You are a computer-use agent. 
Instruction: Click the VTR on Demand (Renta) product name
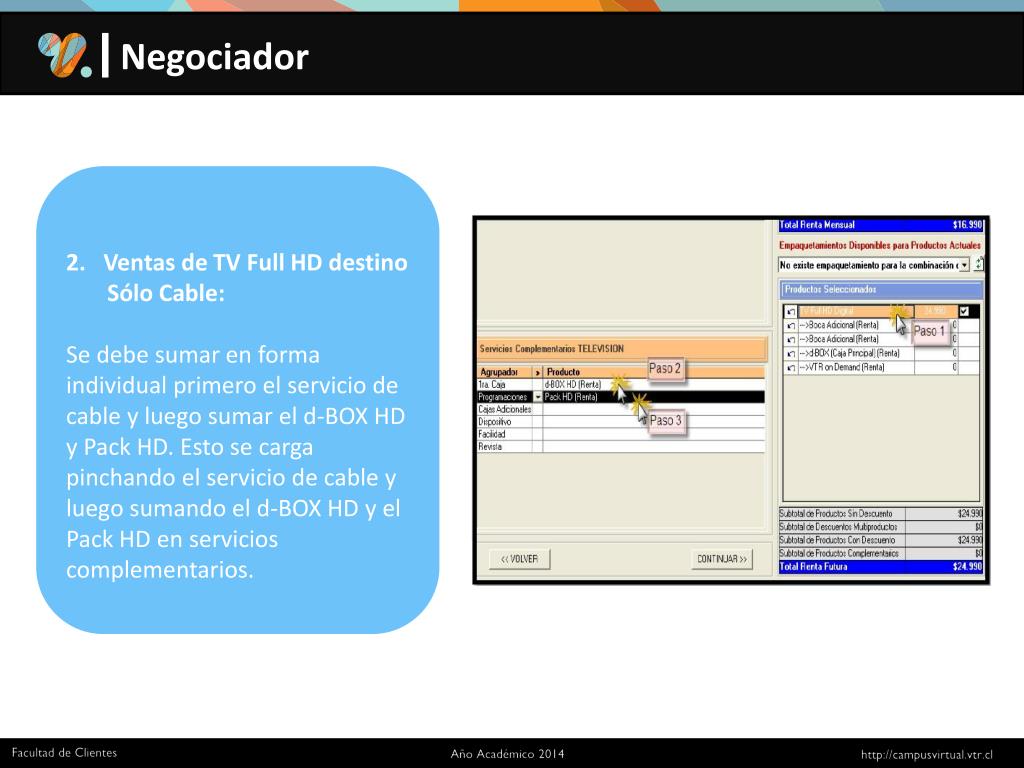click(x=842, y=368)
